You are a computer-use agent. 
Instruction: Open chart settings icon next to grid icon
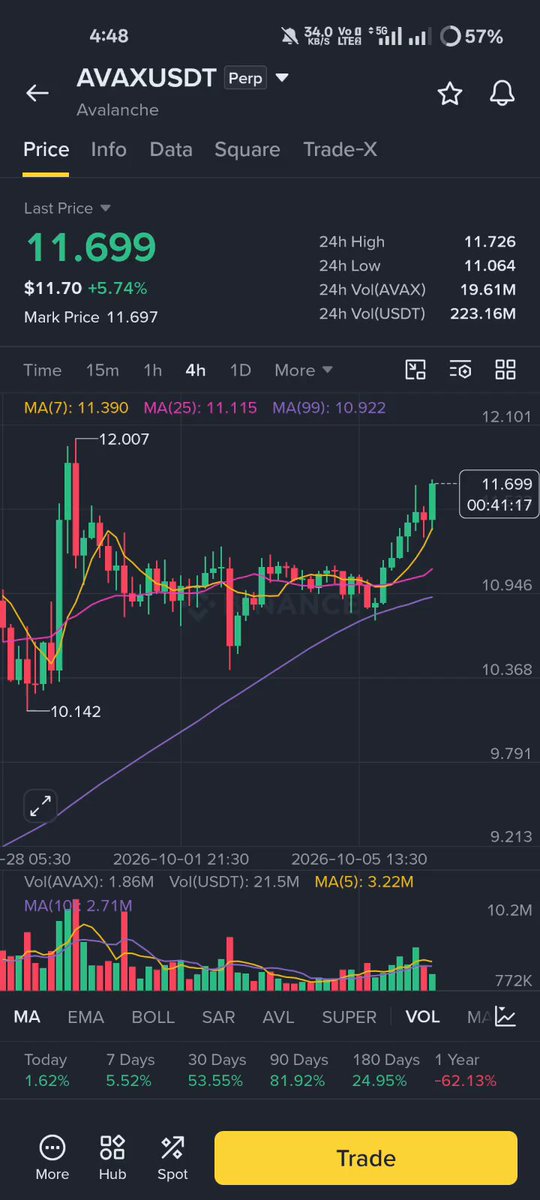coord(460,370)
